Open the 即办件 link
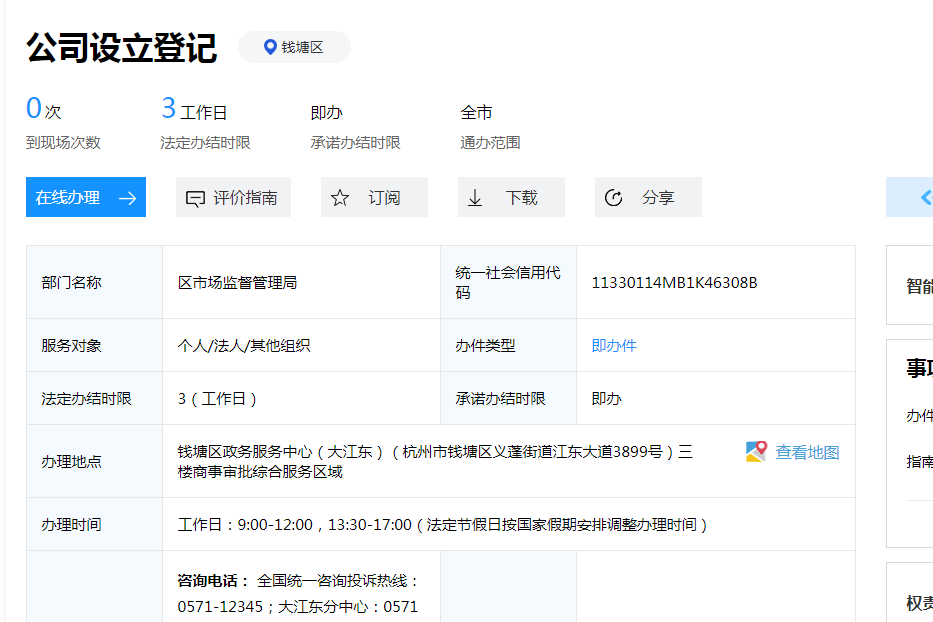The height and width of the screenshot is (622, 933). click(614, 346)
